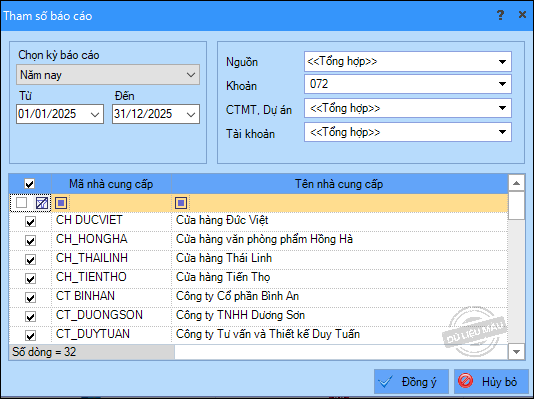Select the CT_DUYTUAN code cell
534x399 pixels.
111,334
